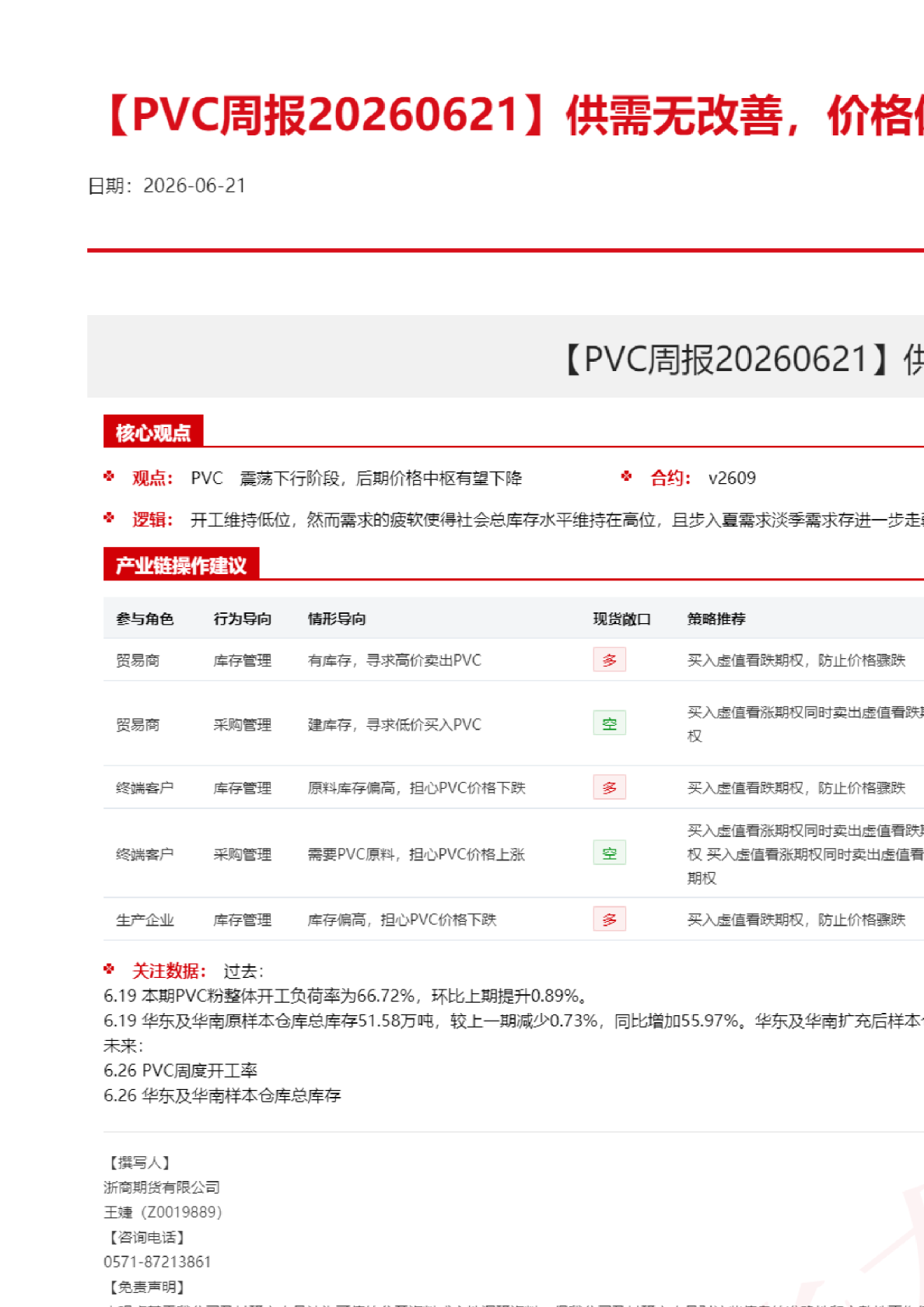This screenshot has height=1307, width=924.
Task: Click the 产业链操作建议 section header
Action: [x=181, y=565]
